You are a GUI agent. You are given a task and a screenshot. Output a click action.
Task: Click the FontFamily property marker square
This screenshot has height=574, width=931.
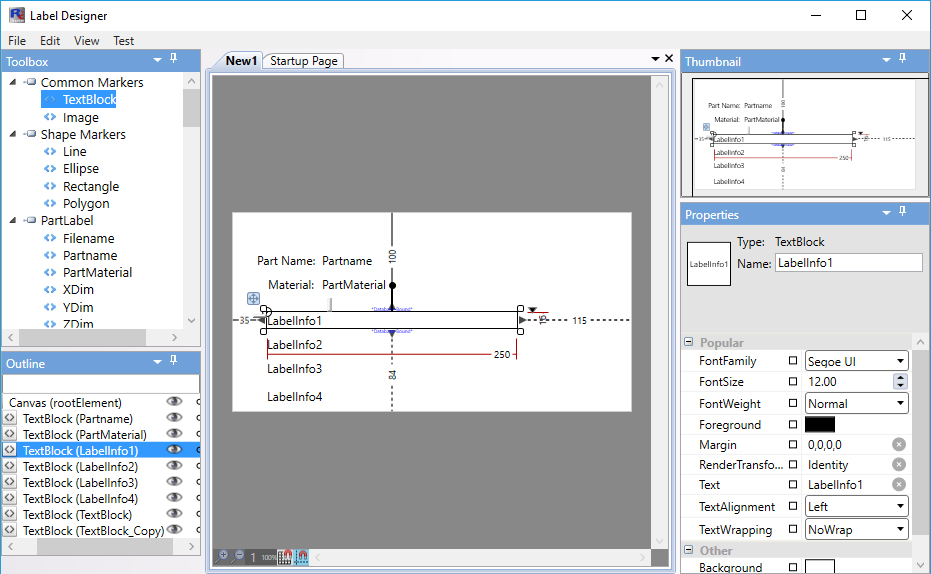point(793,360)
